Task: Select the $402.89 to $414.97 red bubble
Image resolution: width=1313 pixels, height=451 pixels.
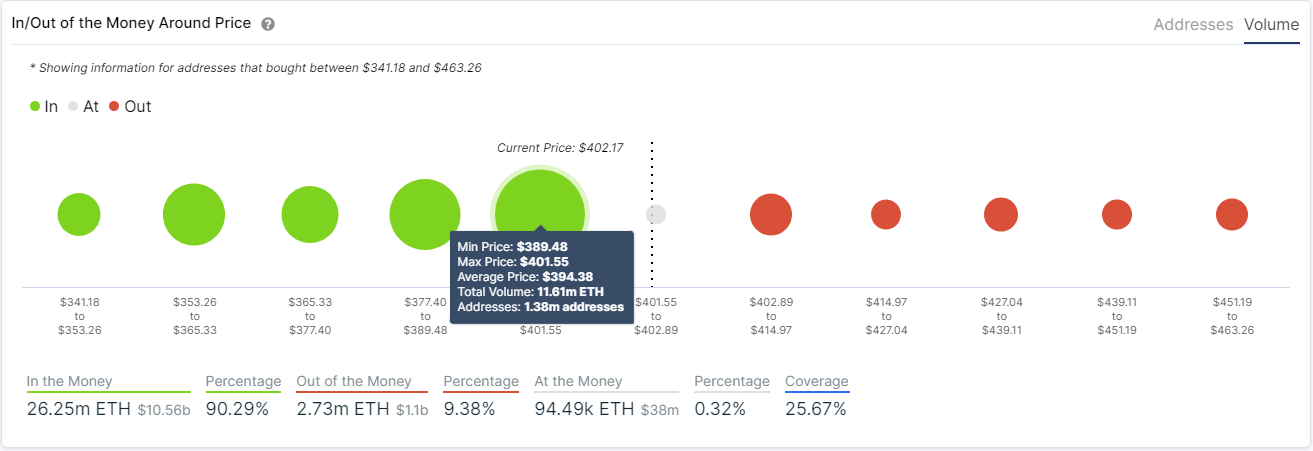Action: click(x=771, y=215)
